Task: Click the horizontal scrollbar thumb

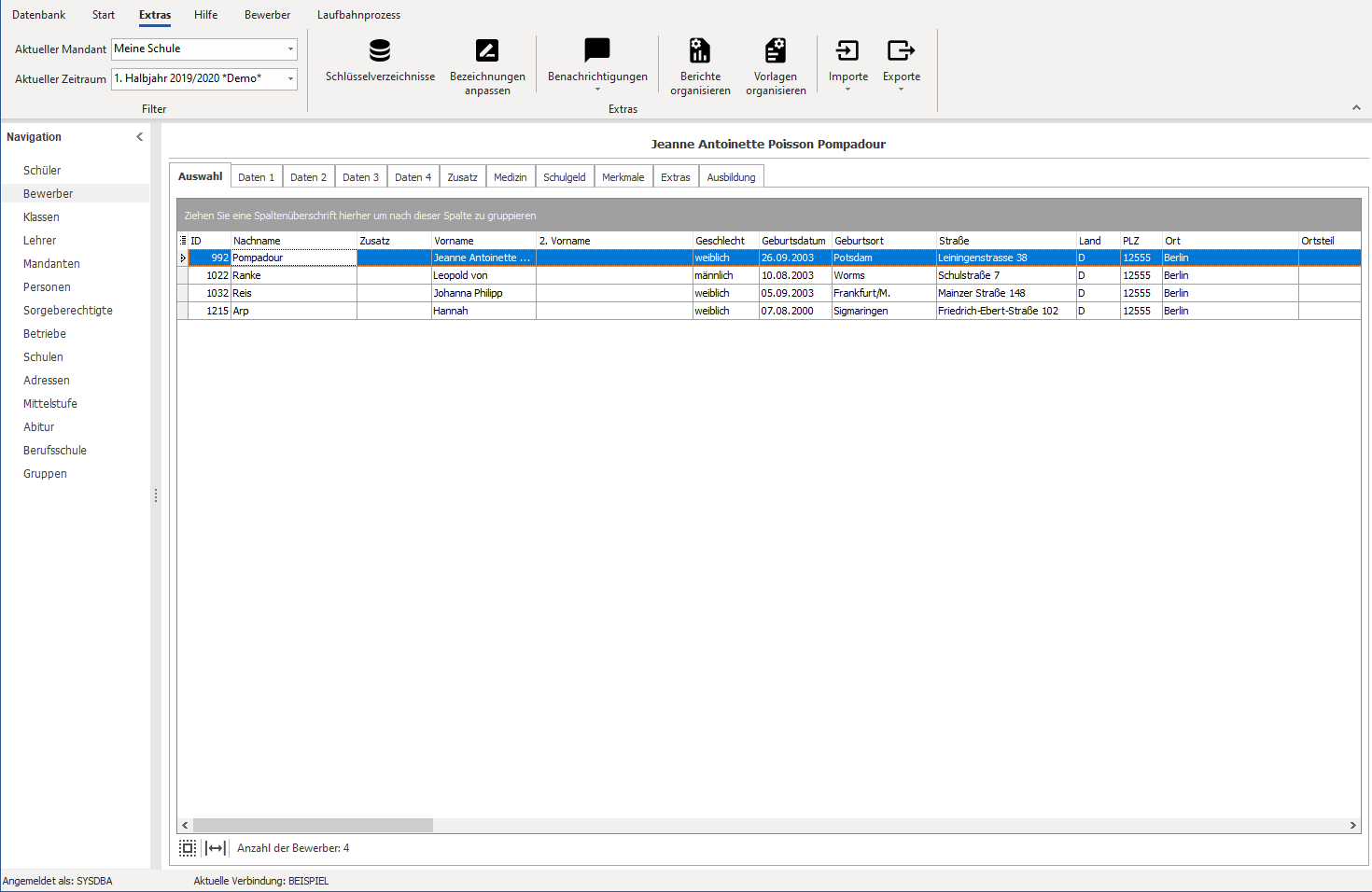Action: tap(313, 826)
